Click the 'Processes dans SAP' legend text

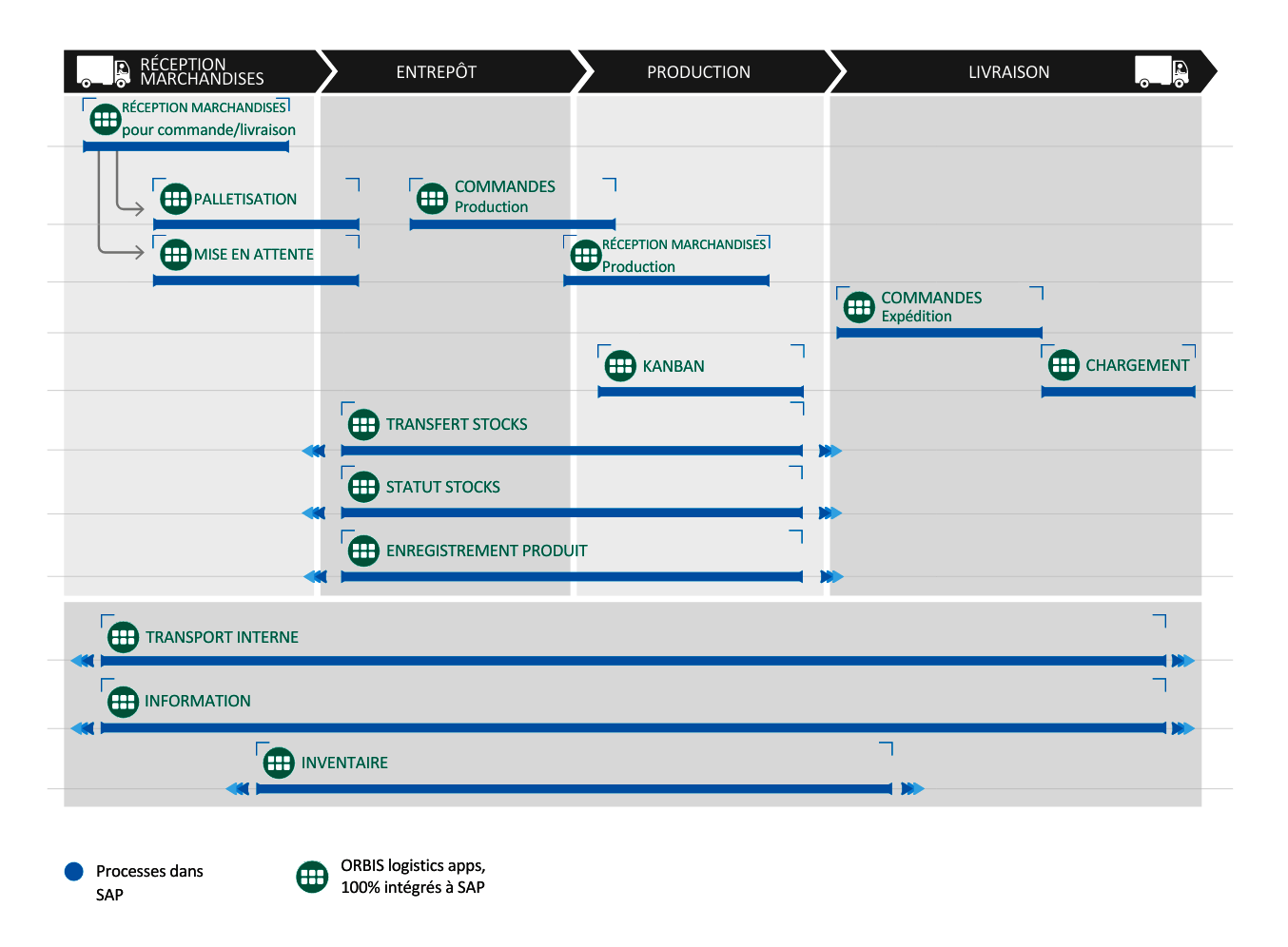click(149, 882)
